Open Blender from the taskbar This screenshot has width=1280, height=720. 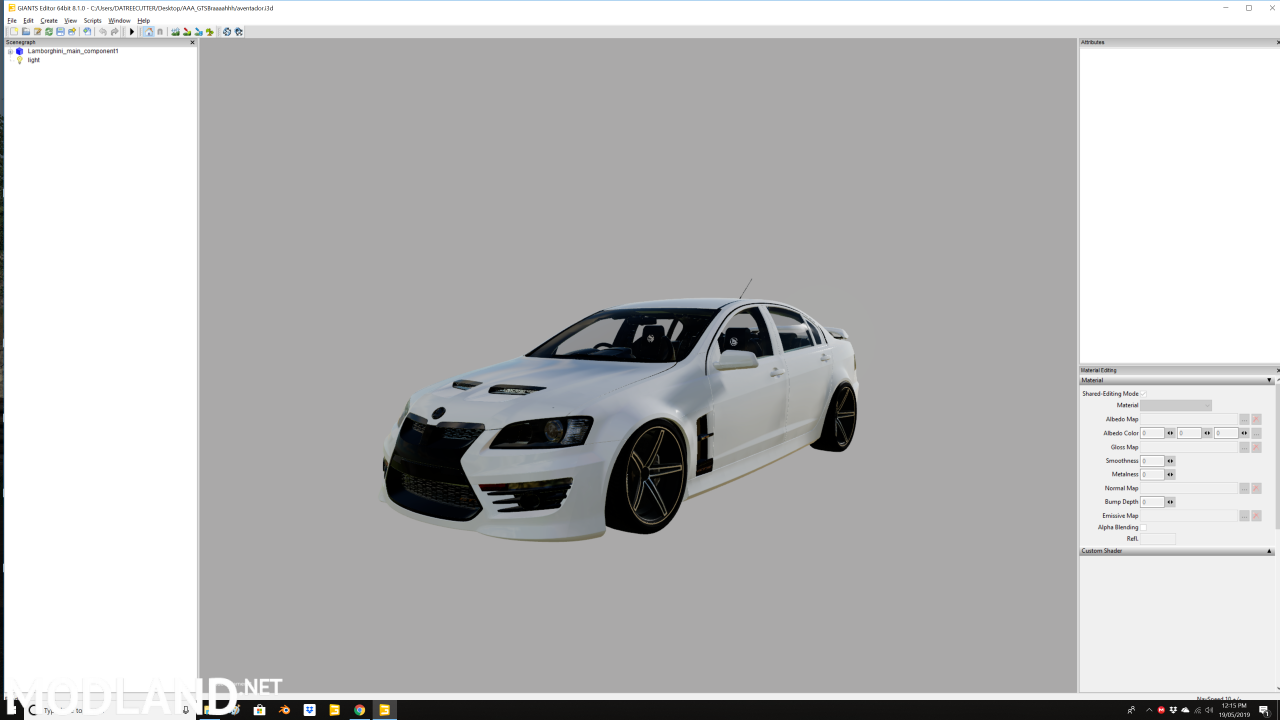(285, 710)
